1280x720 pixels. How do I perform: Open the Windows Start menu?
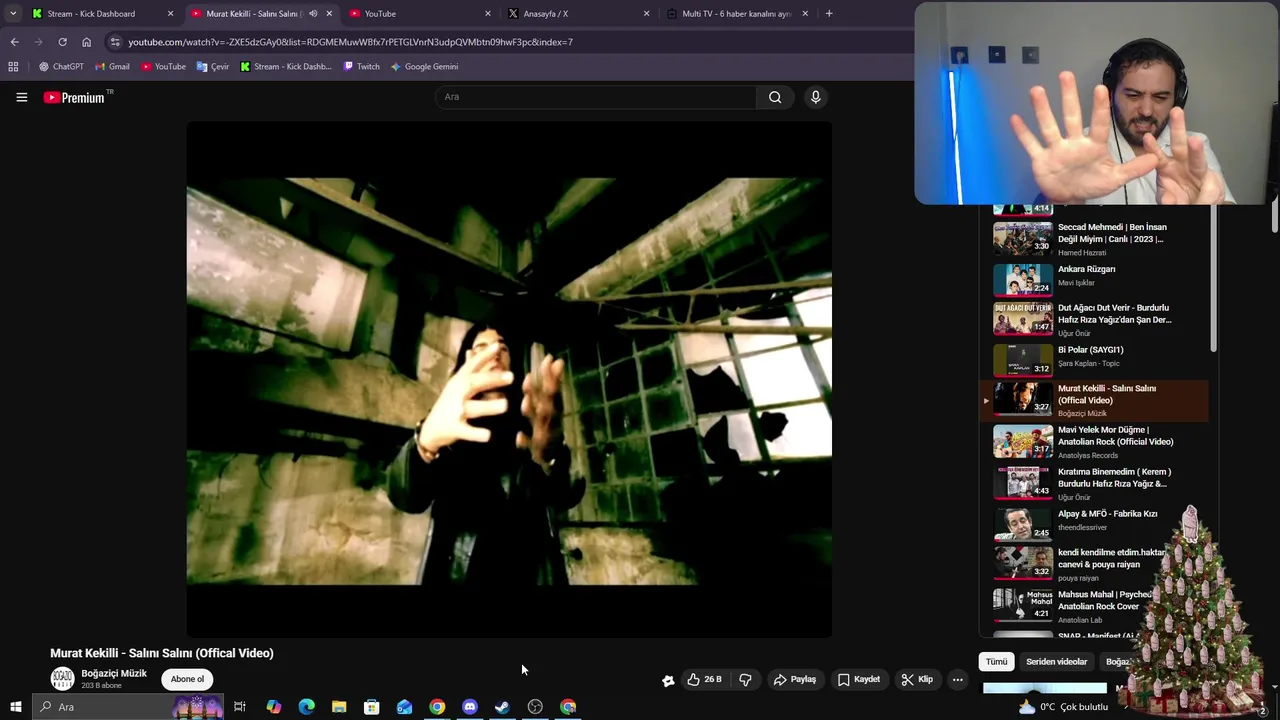click(x=15, y=707)
